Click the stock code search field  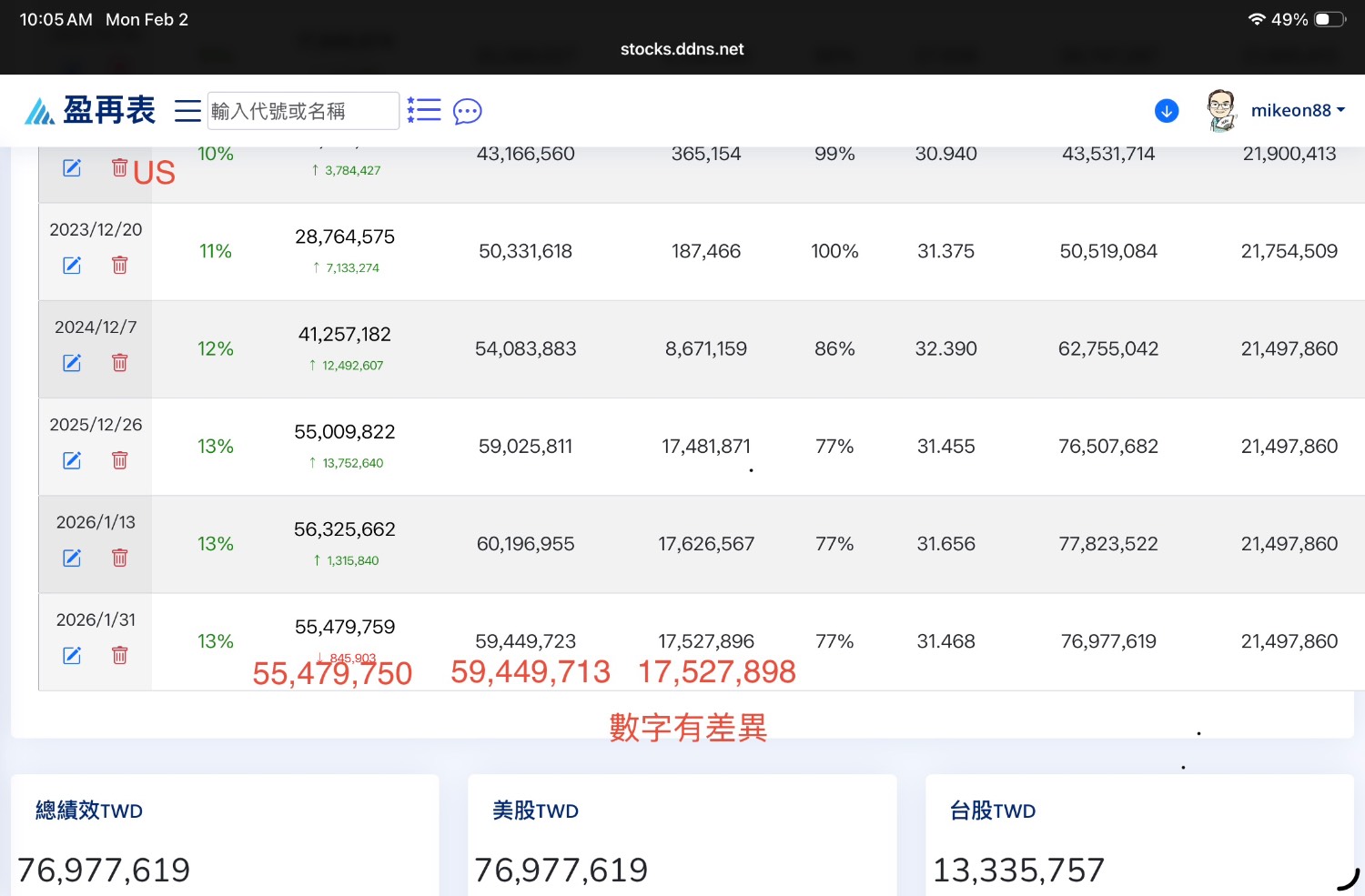tap(302, 111)
